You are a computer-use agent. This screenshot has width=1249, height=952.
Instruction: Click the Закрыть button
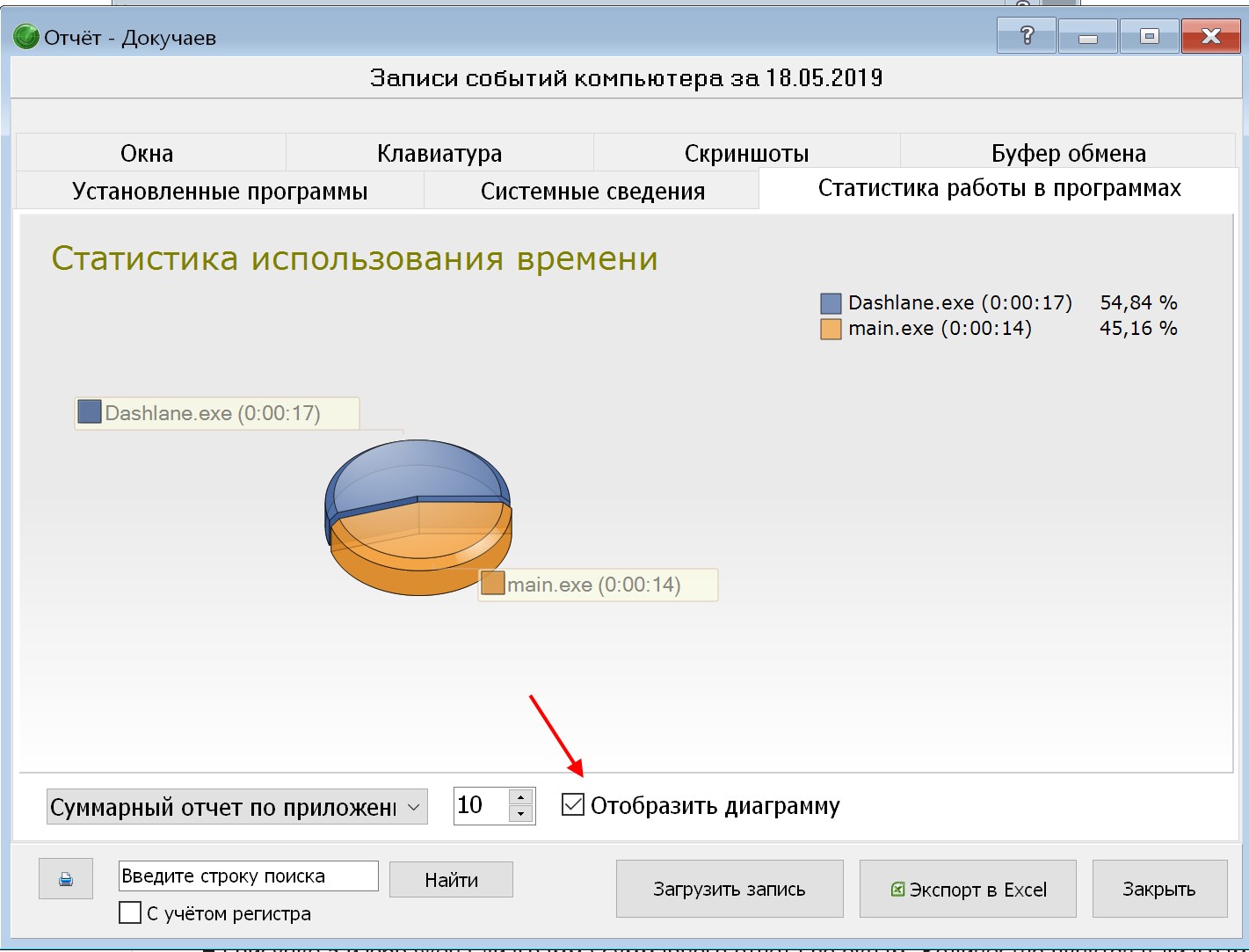click(1159, 889)
